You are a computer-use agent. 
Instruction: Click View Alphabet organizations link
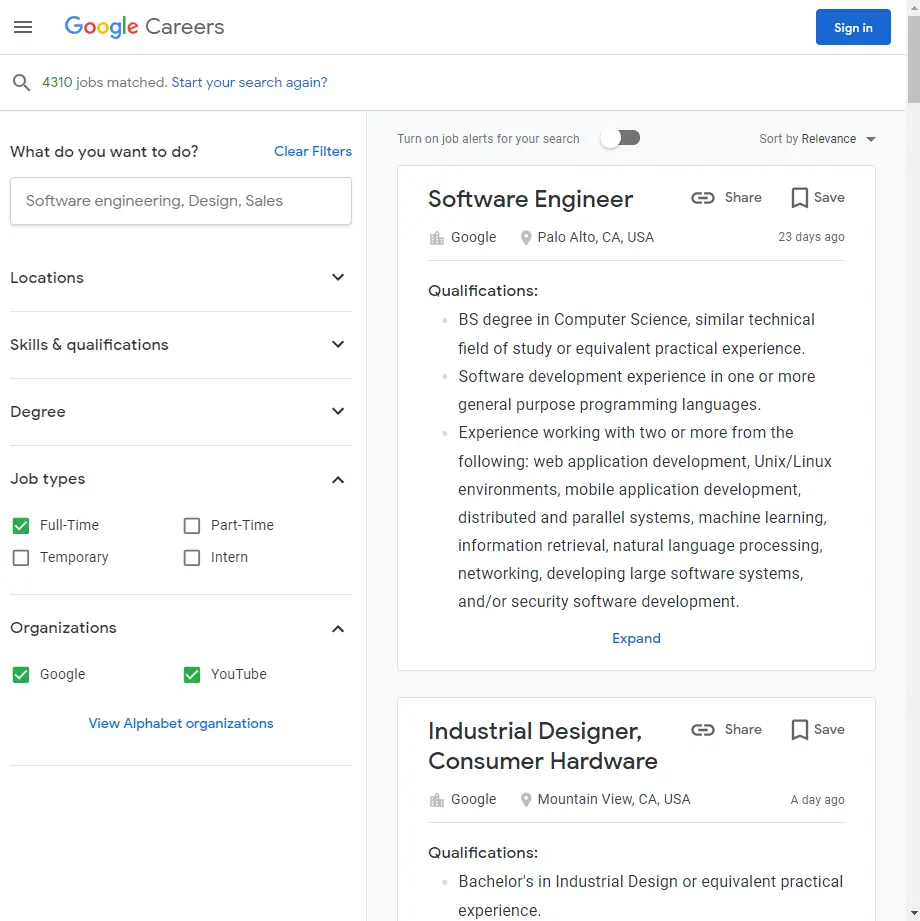click(x=181, y=724)
